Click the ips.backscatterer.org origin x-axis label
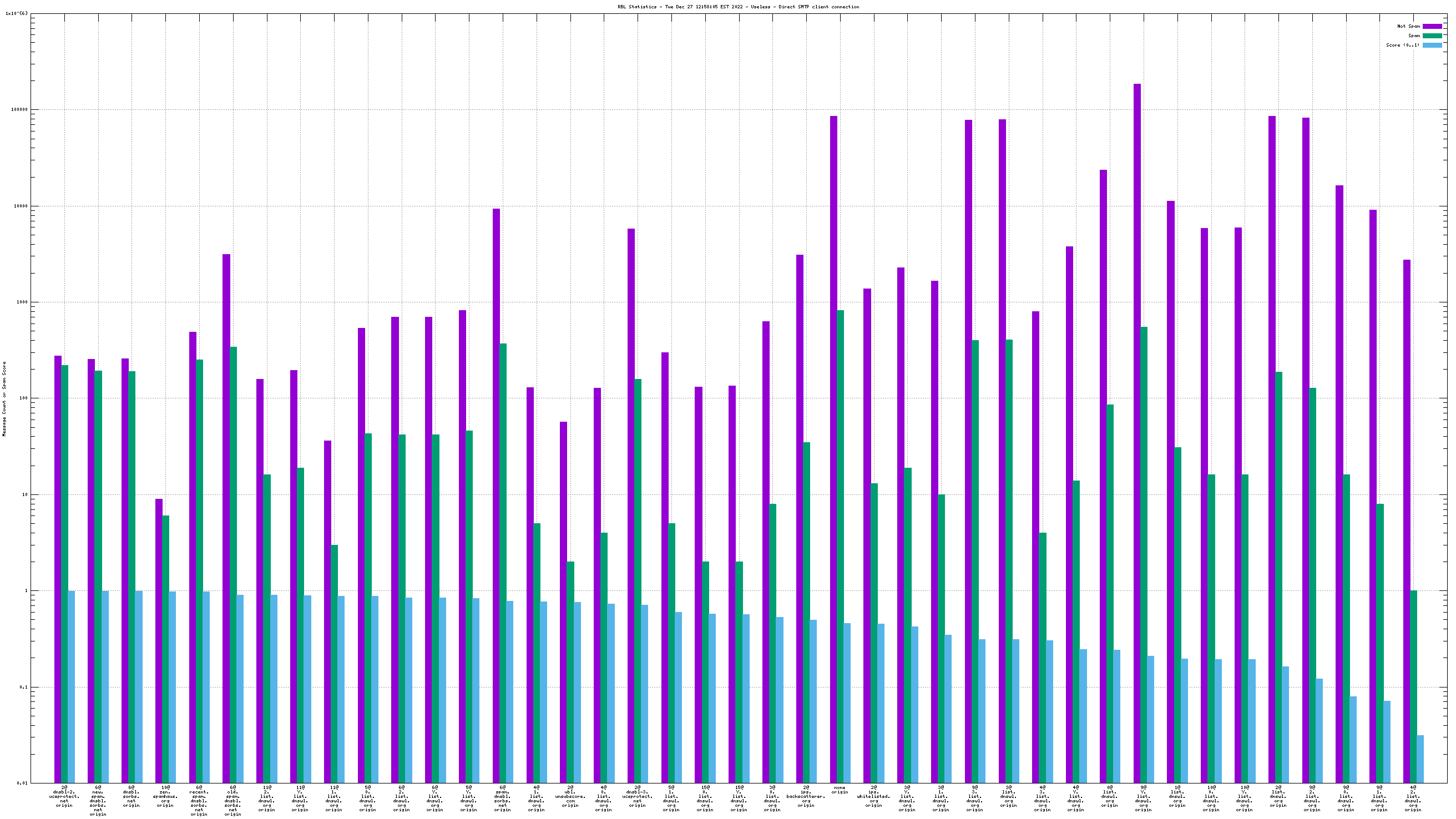The image size is (1456, 819). pos(806,796)
